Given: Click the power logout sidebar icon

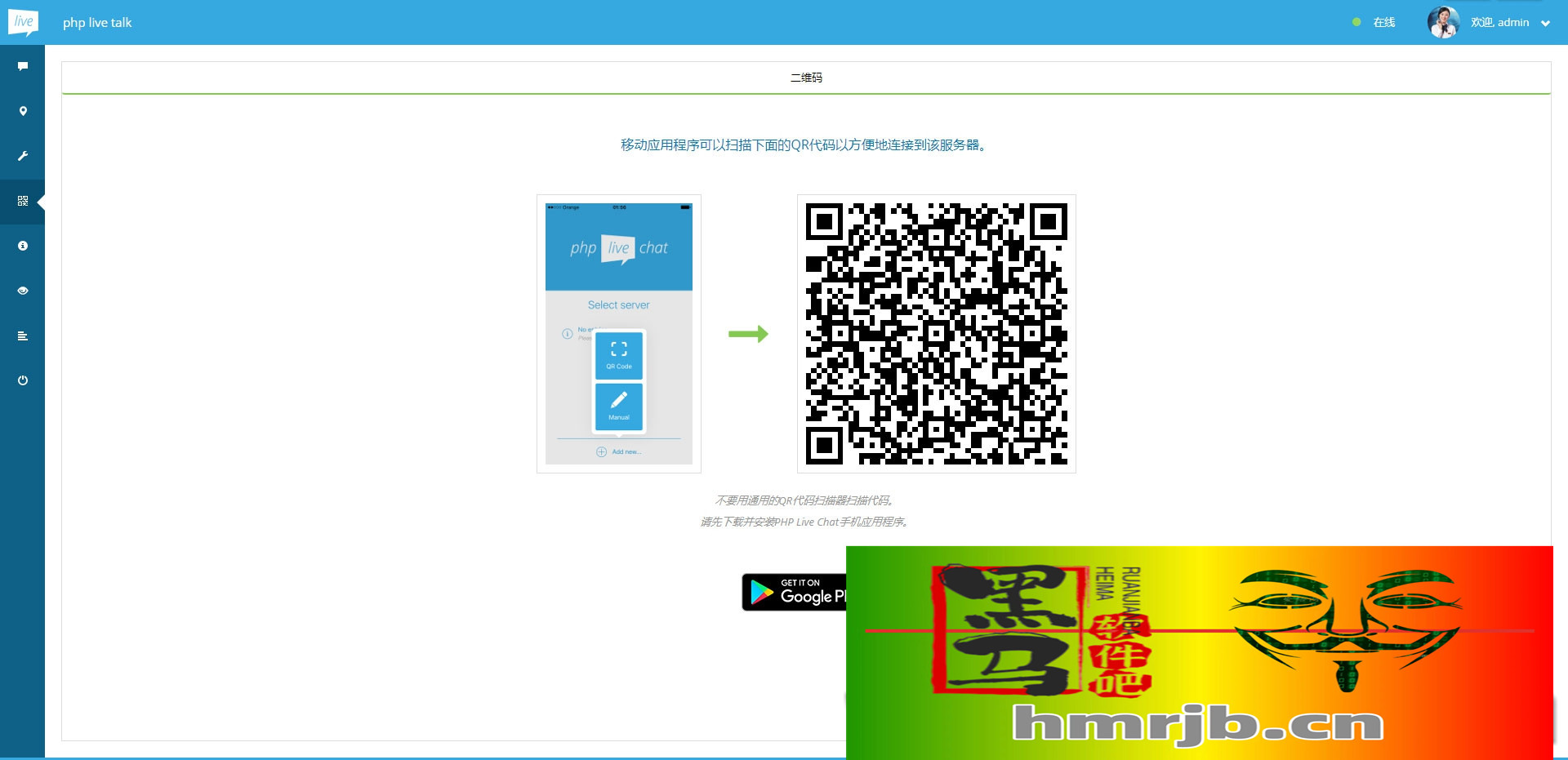Looking at the screenshot, I should pos(23,380).
